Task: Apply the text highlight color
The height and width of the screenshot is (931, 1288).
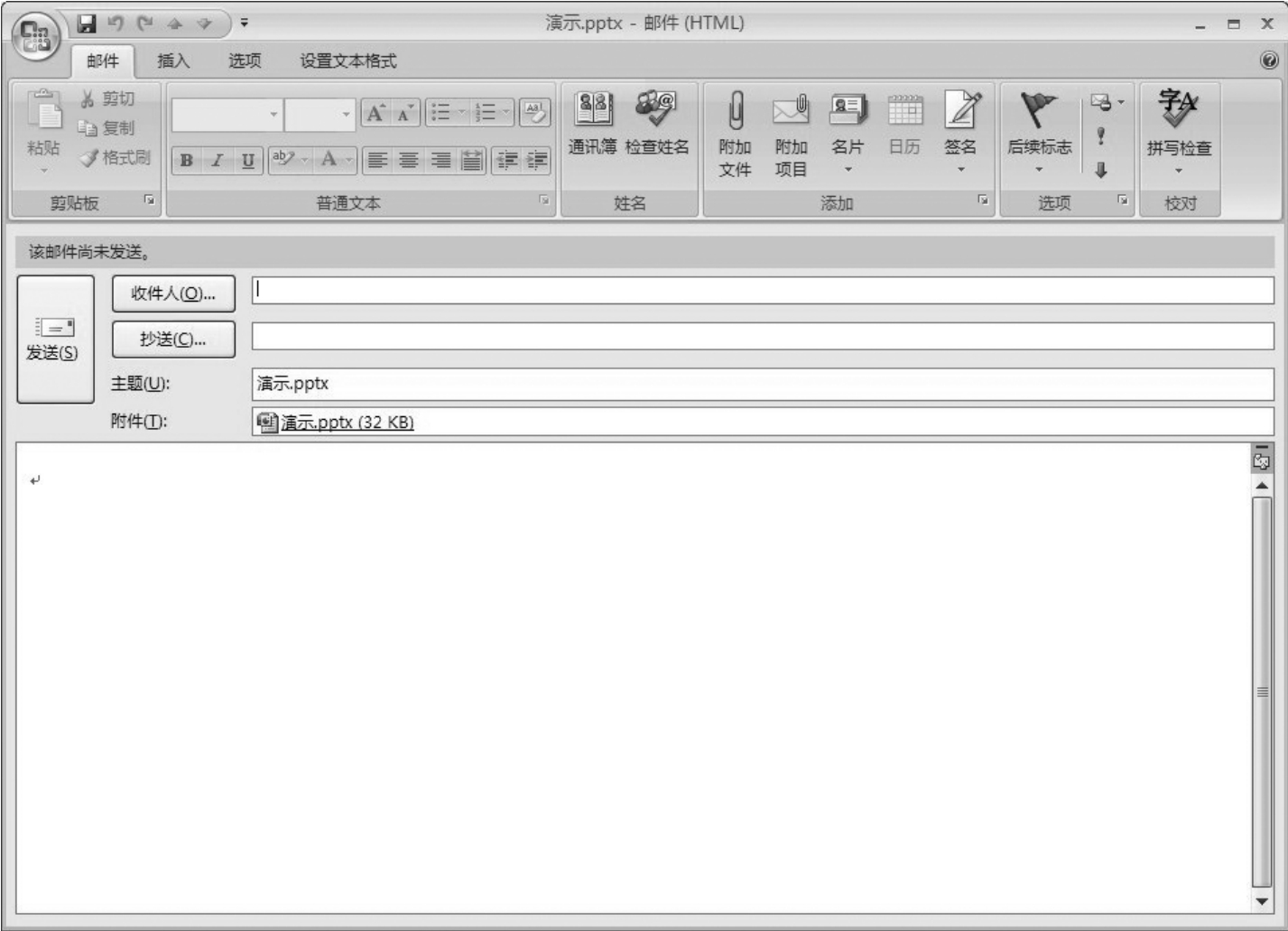Action: tap(283, 161)
